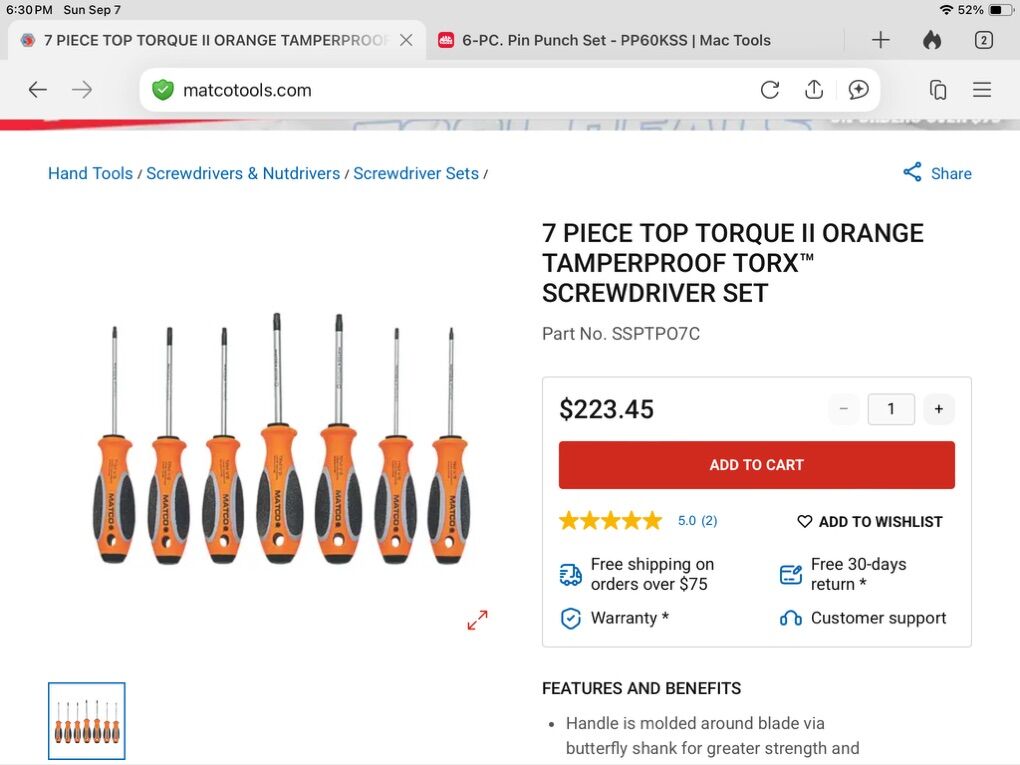This screenshot has width=1020, height=765.
Task: Go to Screwdrivers & Nutdrivers category
Action: [243, 173]
